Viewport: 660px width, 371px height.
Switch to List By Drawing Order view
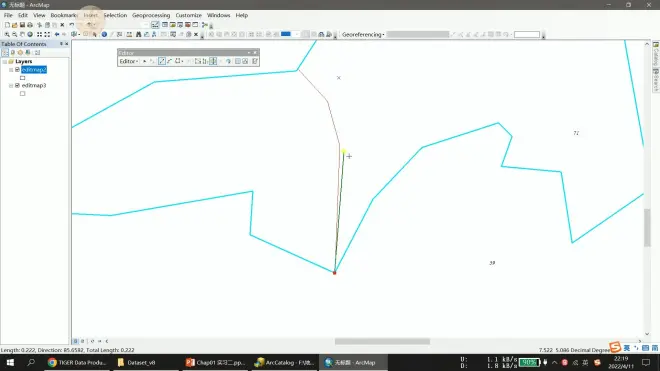[5, 53]
